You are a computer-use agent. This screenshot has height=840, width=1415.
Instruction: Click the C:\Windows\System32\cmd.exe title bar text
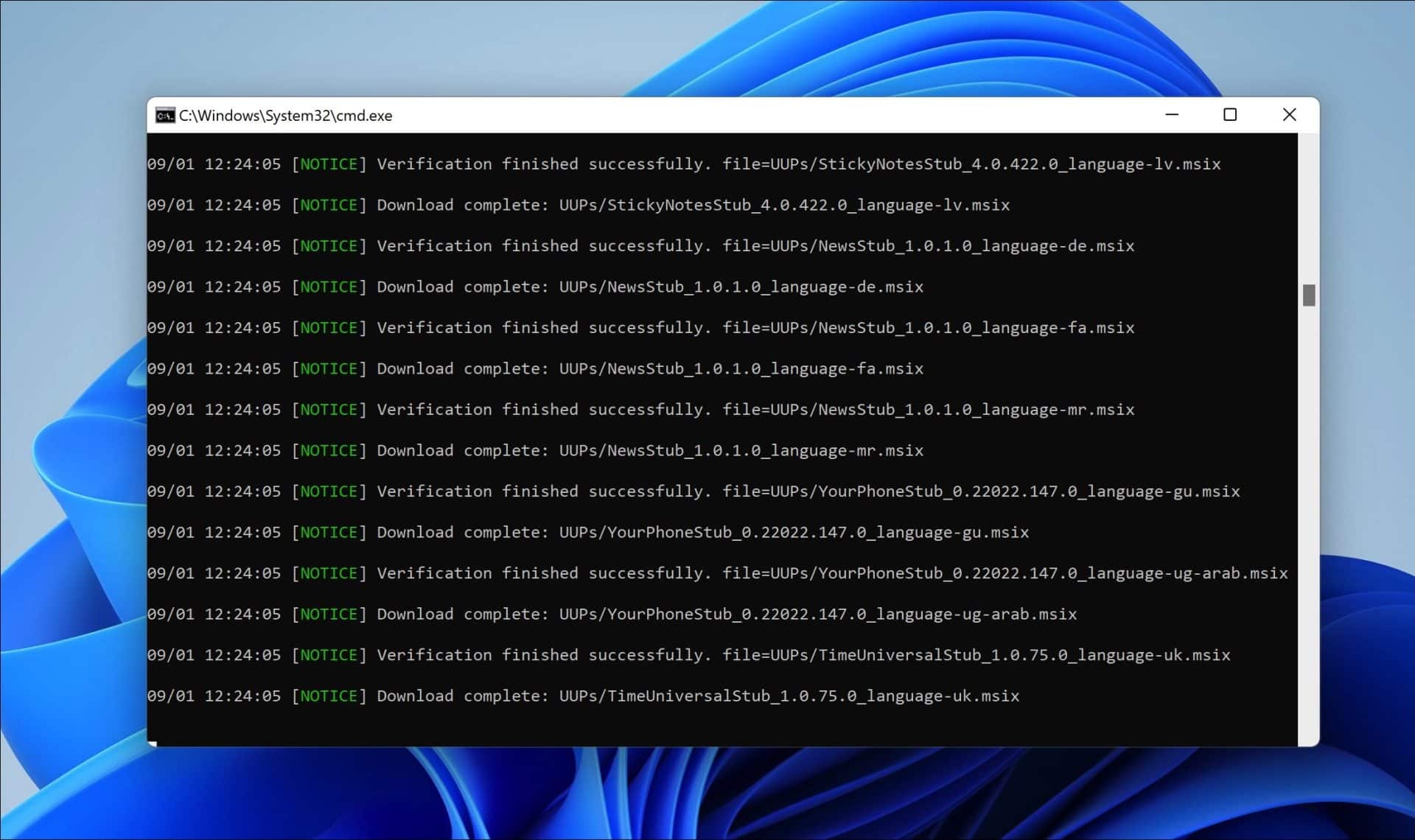coord(286,115)
